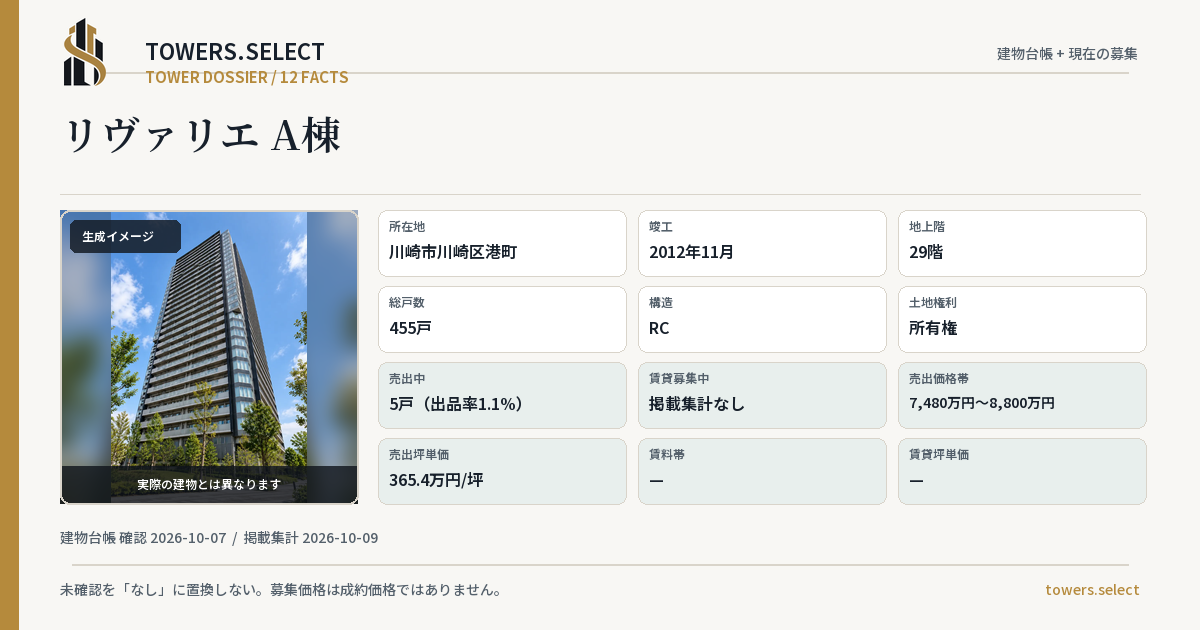Click the caption 実際の建物とは異なります
Viewport: 1200px width, 630px height.
pyautogui.click(x=209, y=485)
